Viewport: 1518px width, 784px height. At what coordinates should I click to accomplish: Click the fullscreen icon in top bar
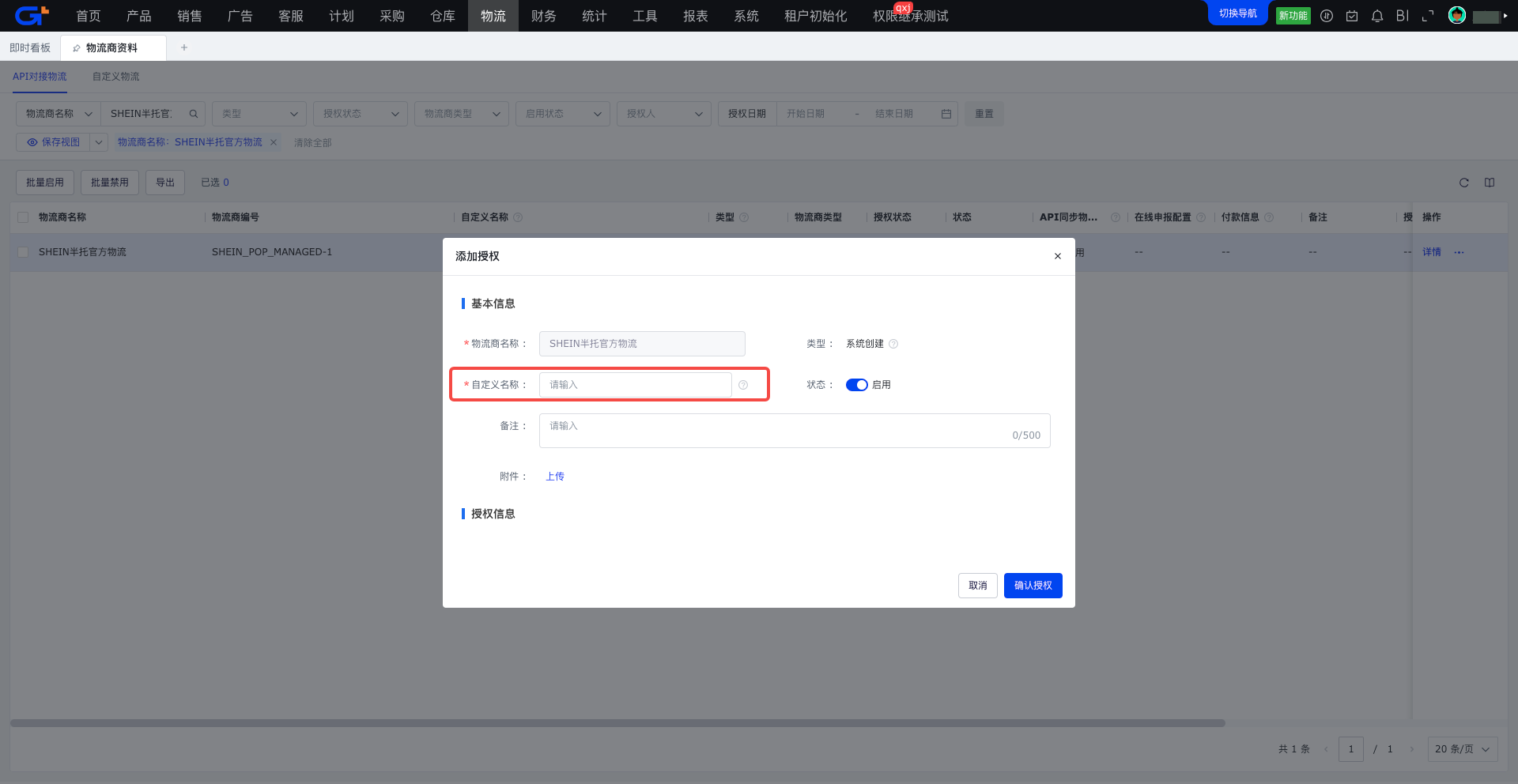(x=1428, y=16)
